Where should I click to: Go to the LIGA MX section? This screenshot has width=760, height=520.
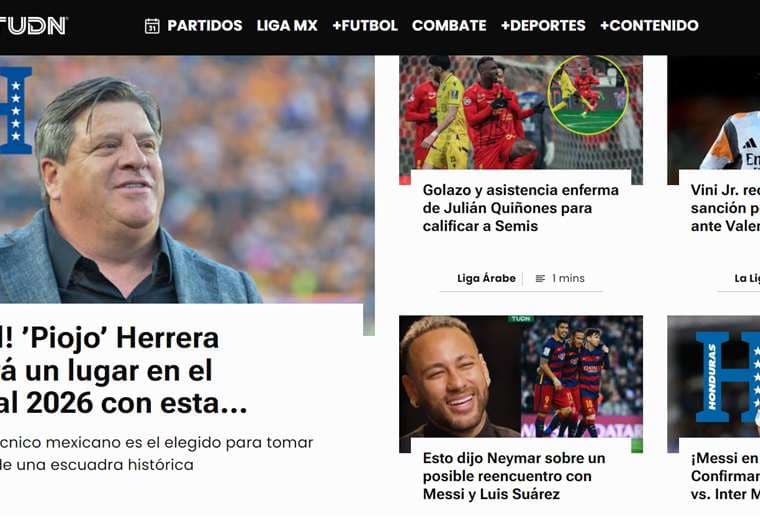287,26
